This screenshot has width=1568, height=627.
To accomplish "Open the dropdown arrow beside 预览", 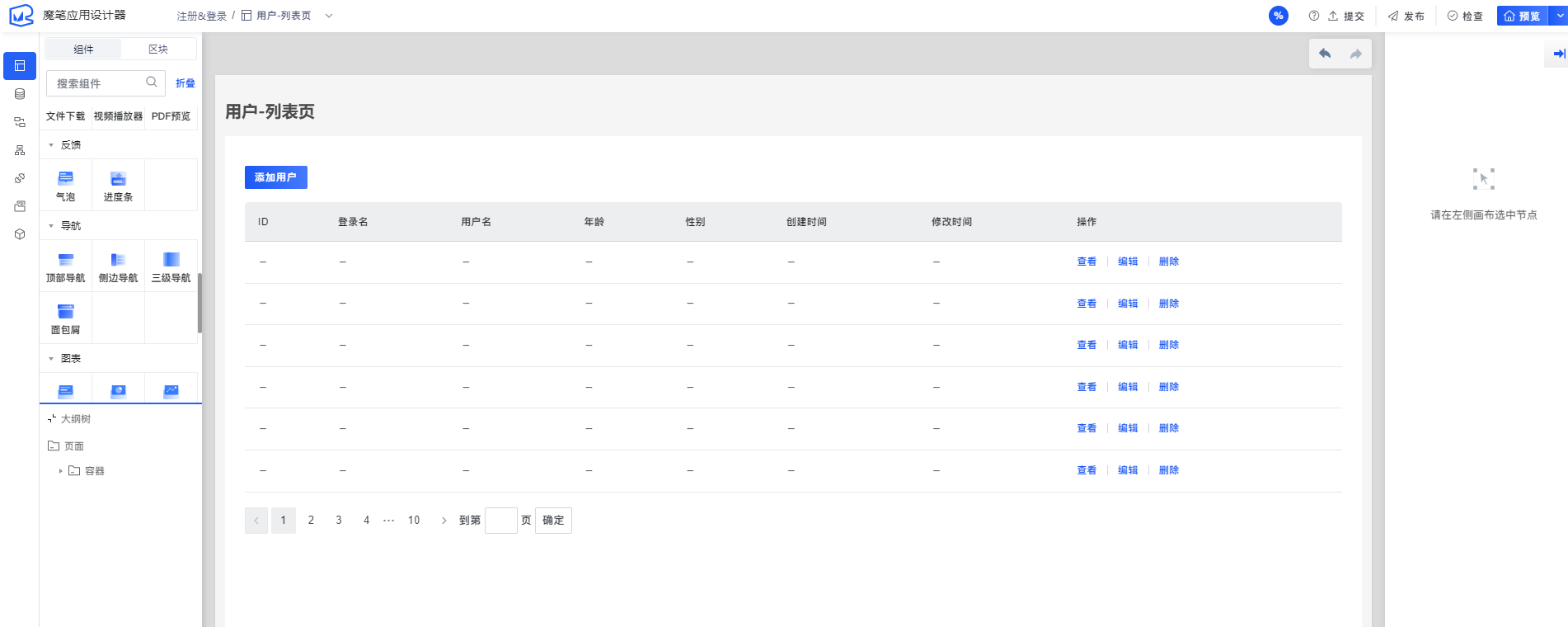I will pyautogui.click(x=1559, y=16).
